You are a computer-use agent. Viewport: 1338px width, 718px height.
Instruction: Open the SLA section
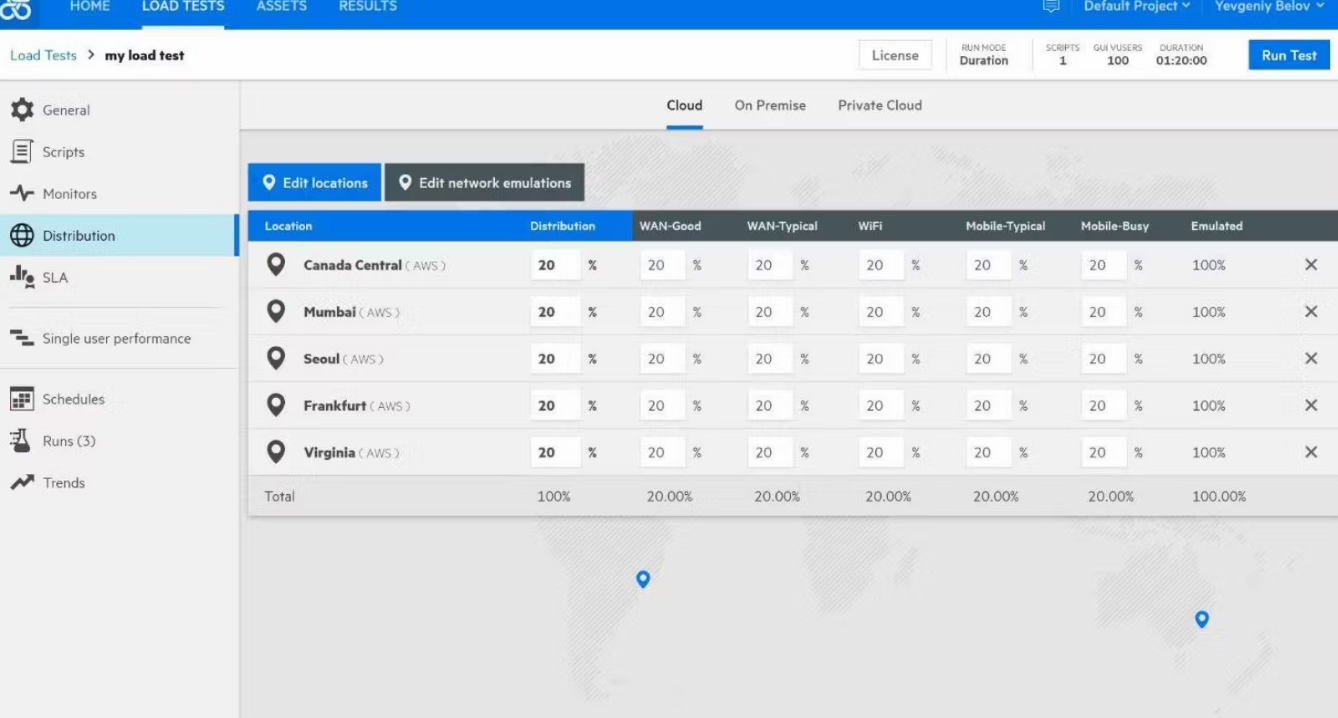(x=55, y=277)
